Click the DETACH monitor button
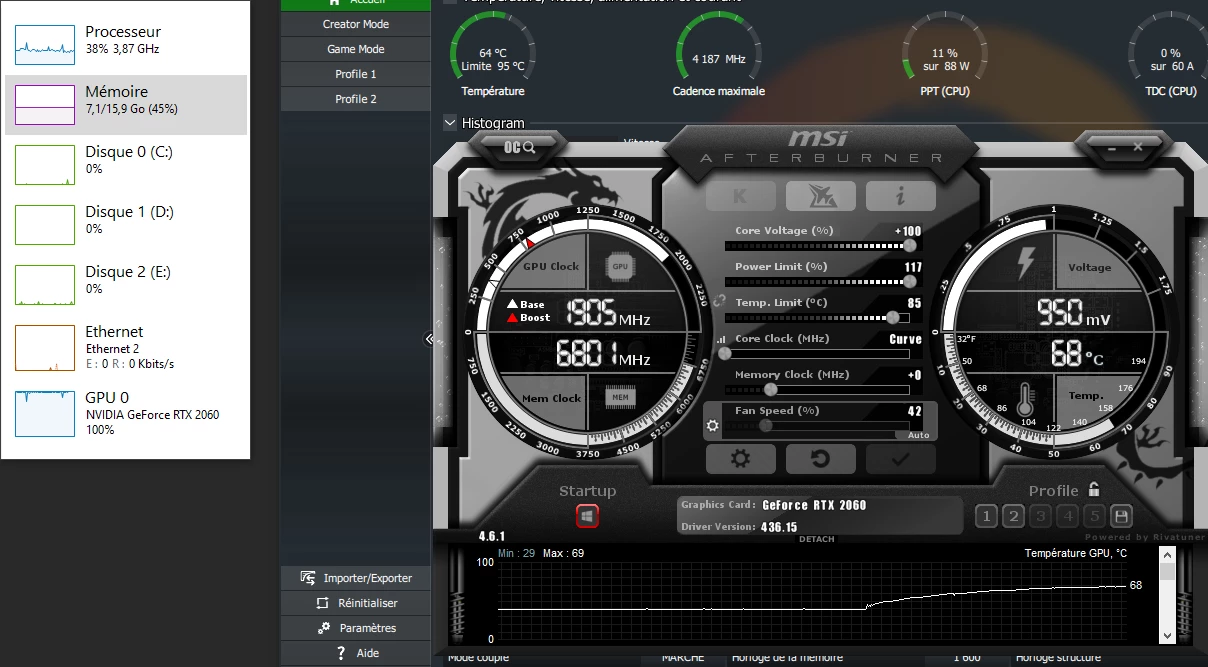The width and height of the screenshot is (1208, 667). point(816,539)
